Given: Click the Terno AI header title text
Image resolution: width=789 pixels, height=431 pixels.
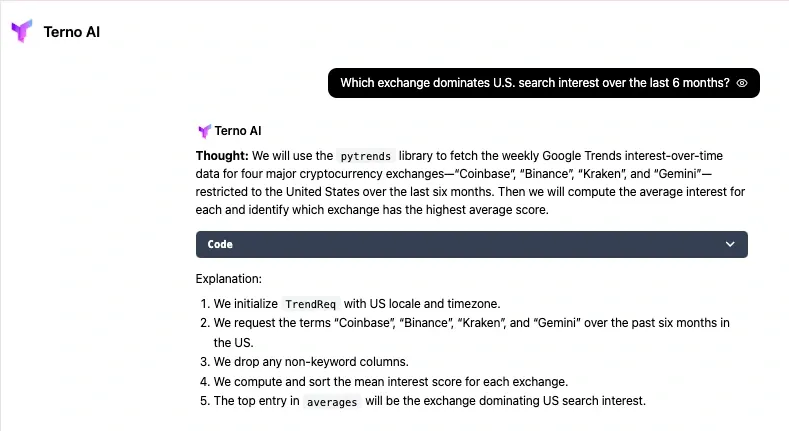Looking at the screenshot, I should tap(72, 32).
